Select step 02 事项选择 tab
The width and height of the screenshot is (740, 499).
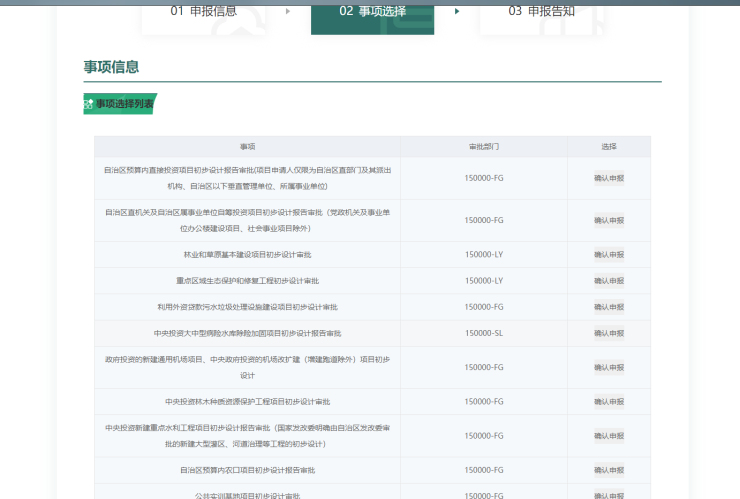tap(372, 11)
